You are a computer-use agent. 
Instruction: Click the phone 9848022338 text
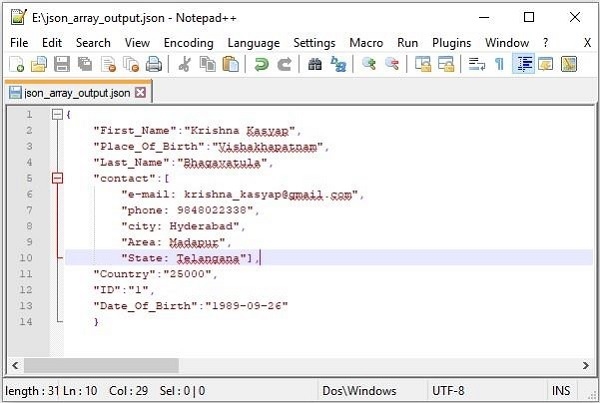click(188, 210)
